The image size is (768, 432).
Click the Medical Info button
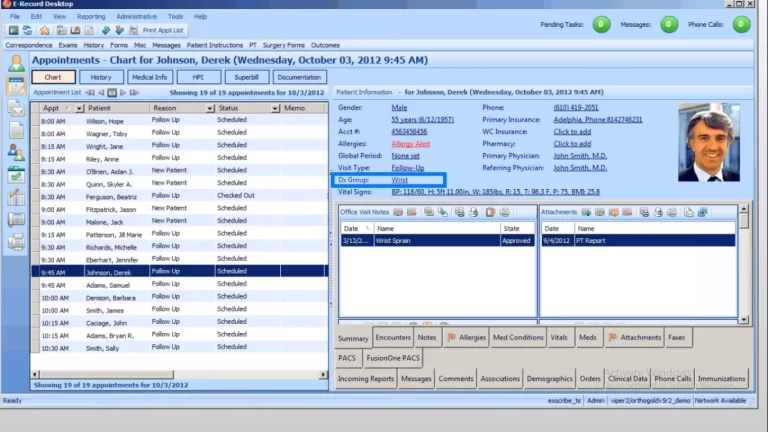(x=149, y=77)
